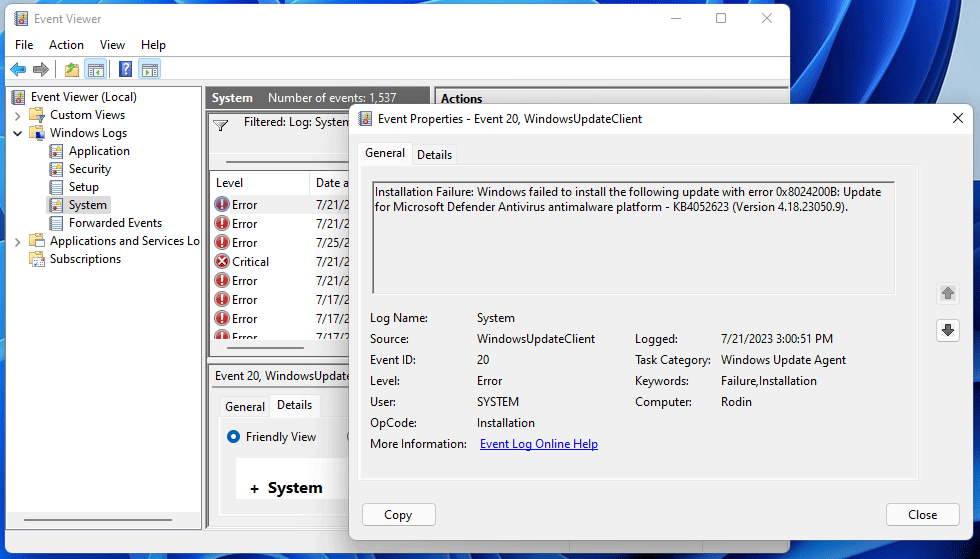Image resolution: width=980 pixels, height=559 pixels.
Task: Click the Forward arrow toolbar icon
Action: (x=41, y=69)
